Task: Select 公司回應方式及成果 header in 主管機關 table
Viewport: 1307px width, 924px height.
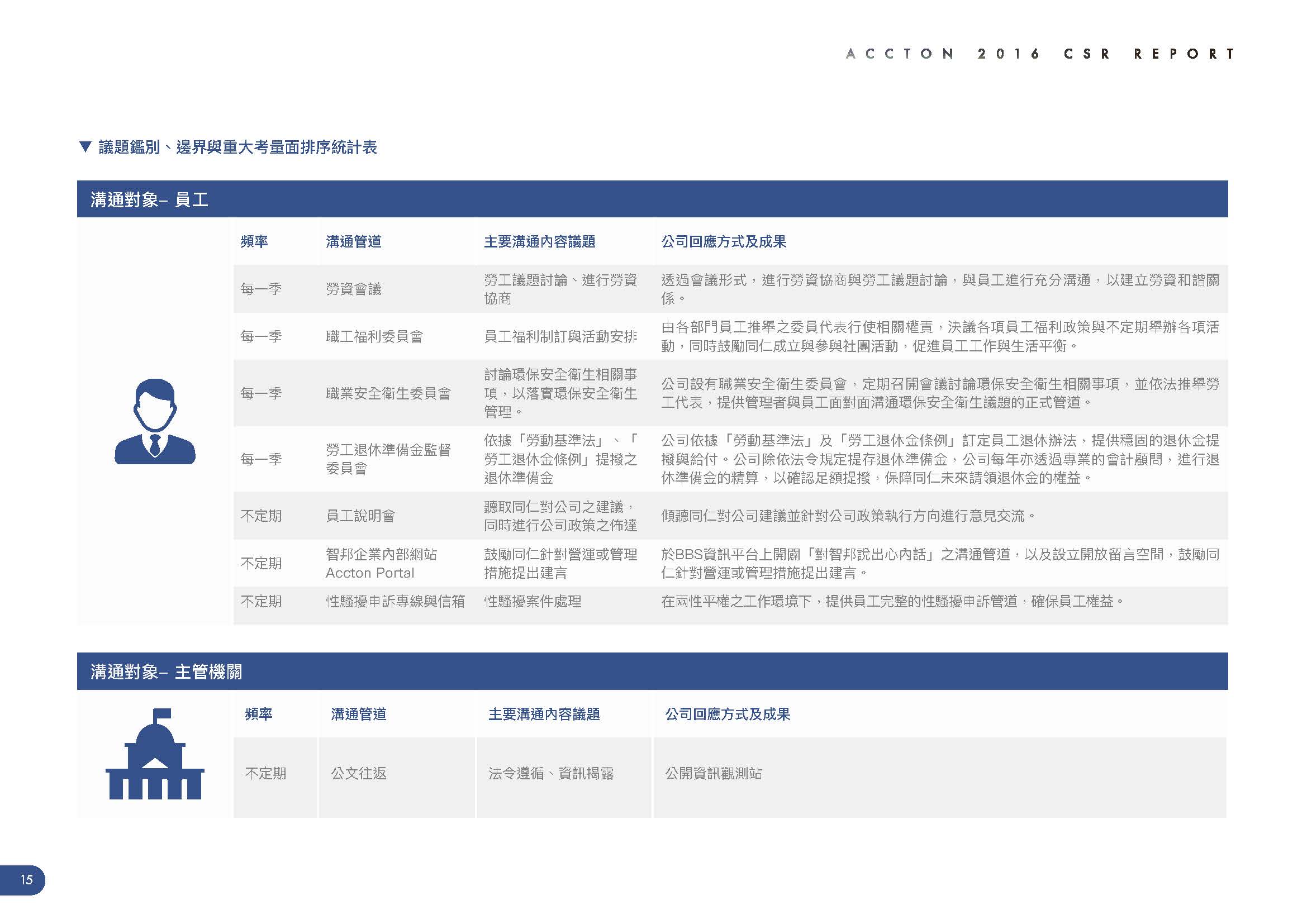Action: point(728,714)
